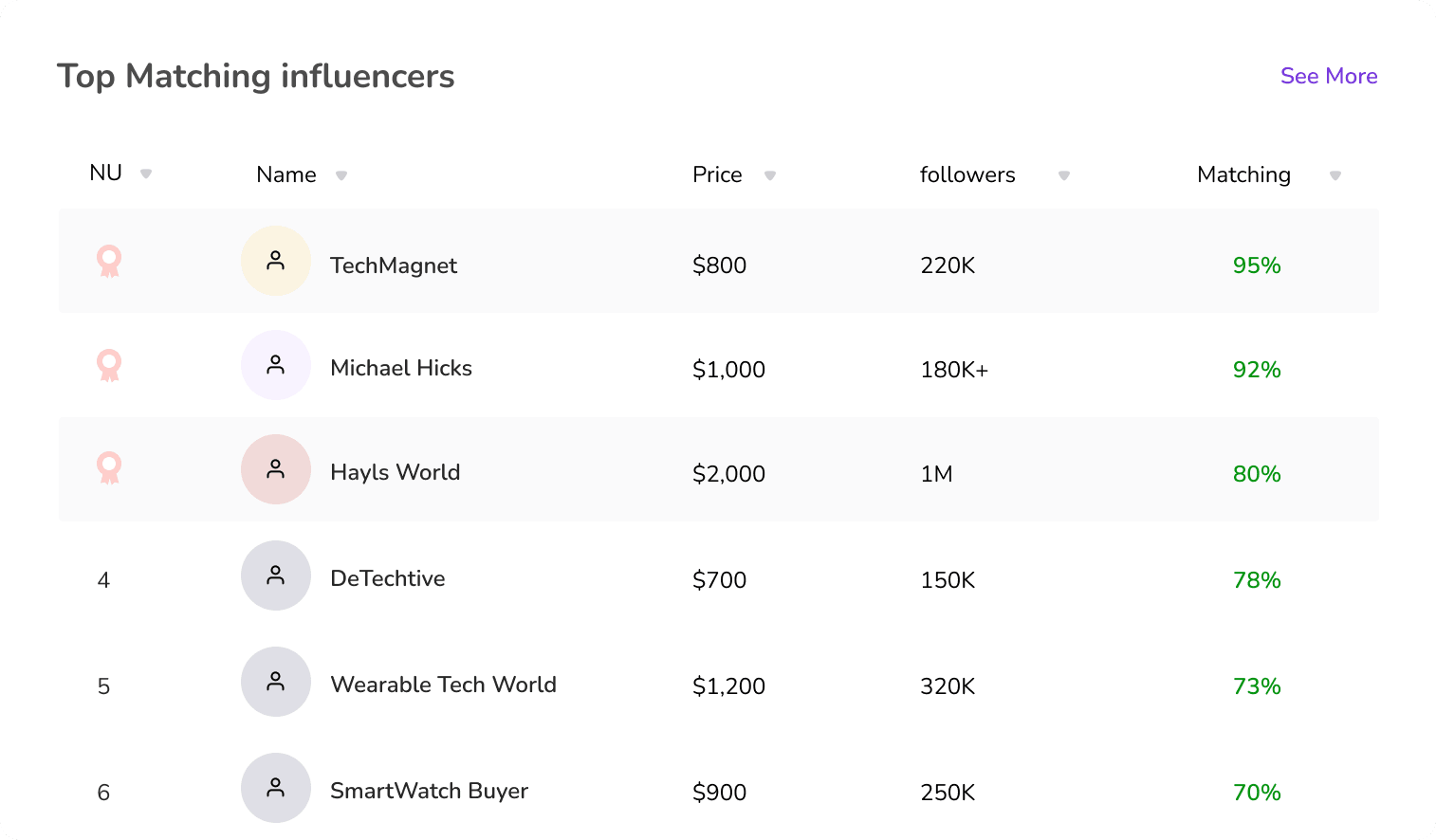Toggle the Matching column sort arrow
Viewport: 1436px width, 840px height.
click(1335, 175)
